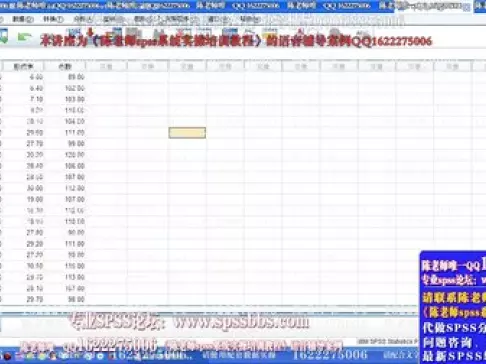Select the highlighted yellow cell in the grid
The height and width of the screenshot is (364, 486).
[x=187, y=133]
